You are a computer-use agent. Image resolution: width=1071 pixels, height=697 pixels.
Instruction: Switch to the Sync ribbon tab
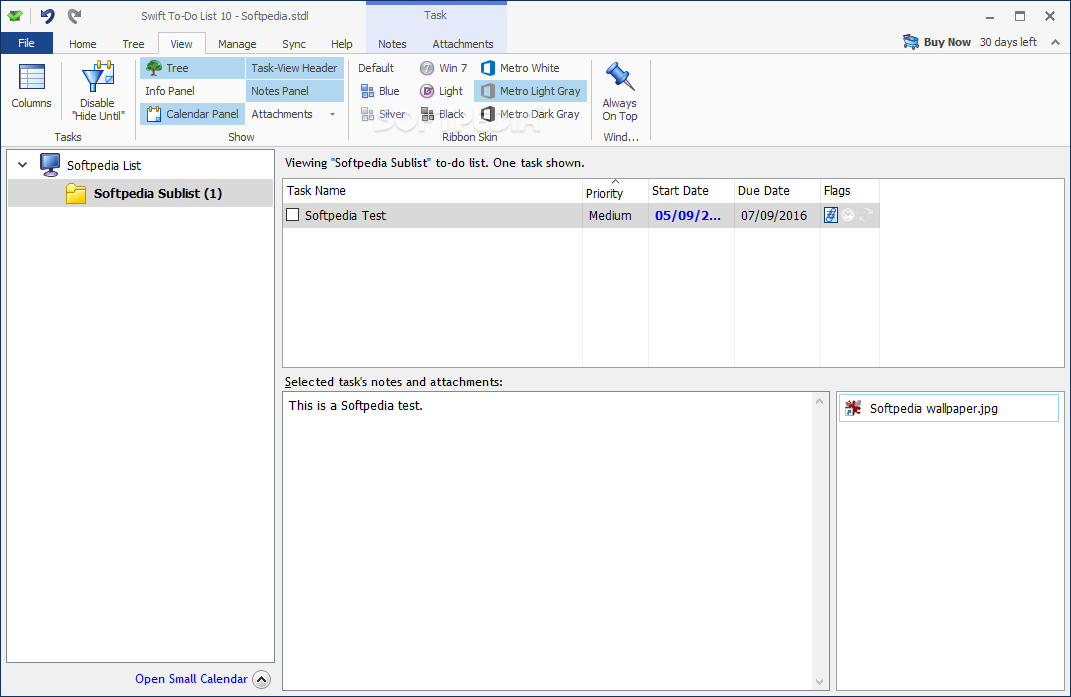tap(294, 44)
